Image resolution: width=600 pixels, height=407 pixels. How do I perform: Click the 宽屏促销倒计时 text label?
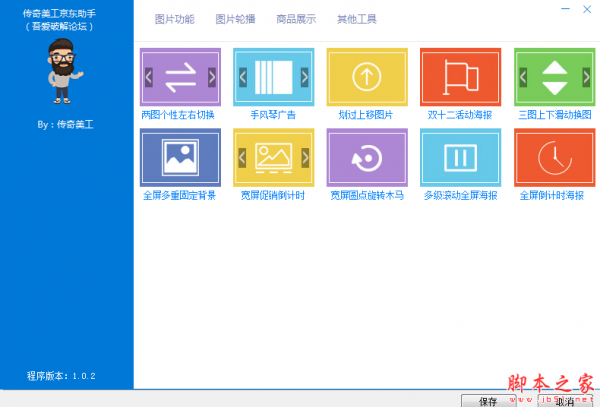pos(273,195)
